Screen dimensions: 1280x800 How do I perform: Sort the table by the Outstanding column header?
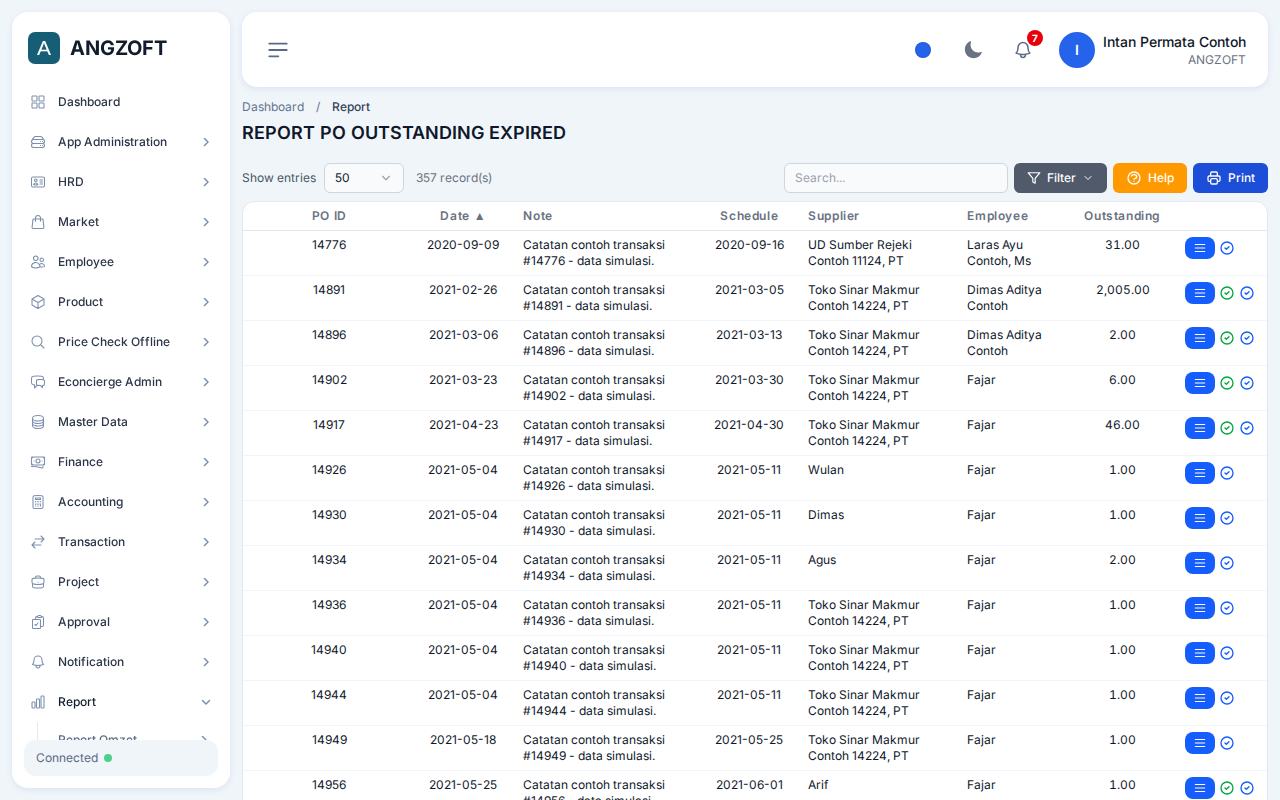pos(1122,216)
